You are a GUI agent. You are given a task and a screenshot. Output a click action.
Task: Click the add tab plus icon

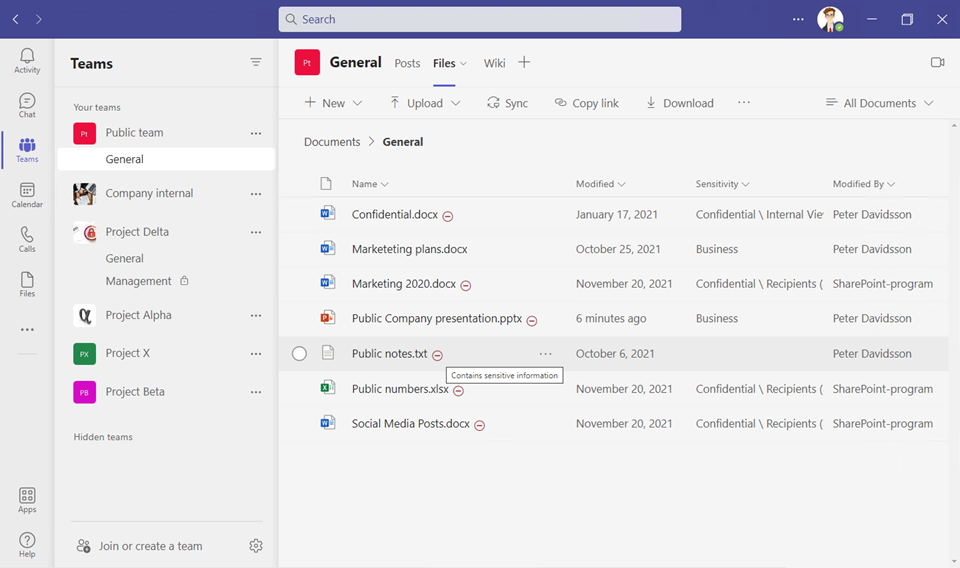pos(524,63)
